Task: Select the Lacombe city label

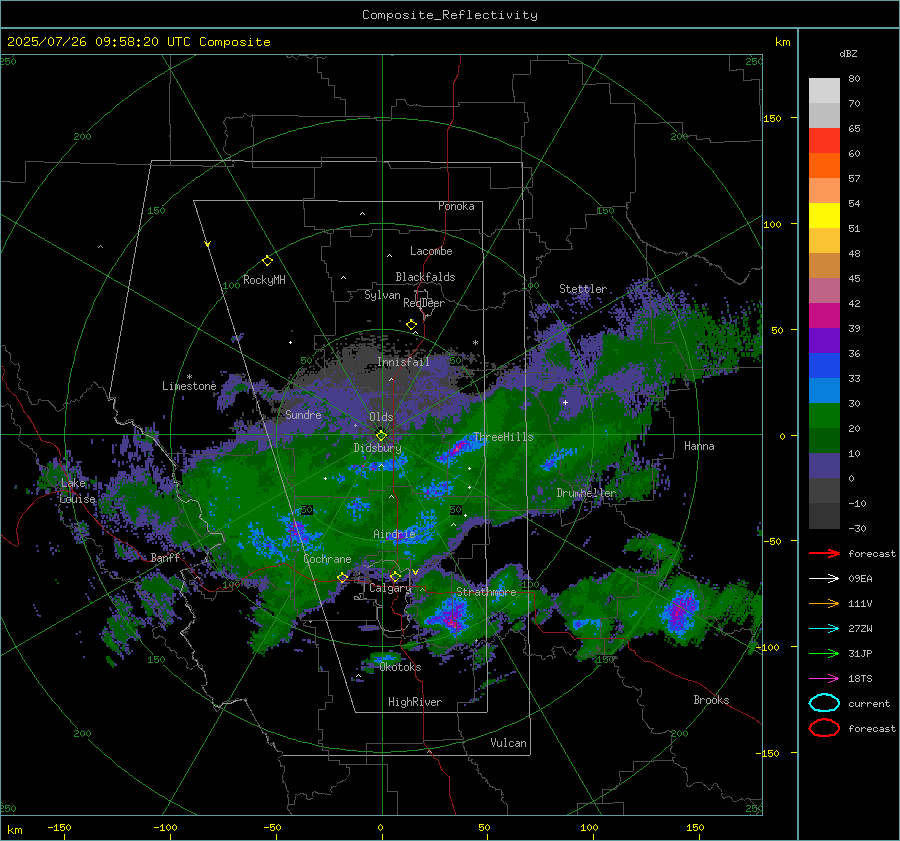Action: (x=431, y=251)
